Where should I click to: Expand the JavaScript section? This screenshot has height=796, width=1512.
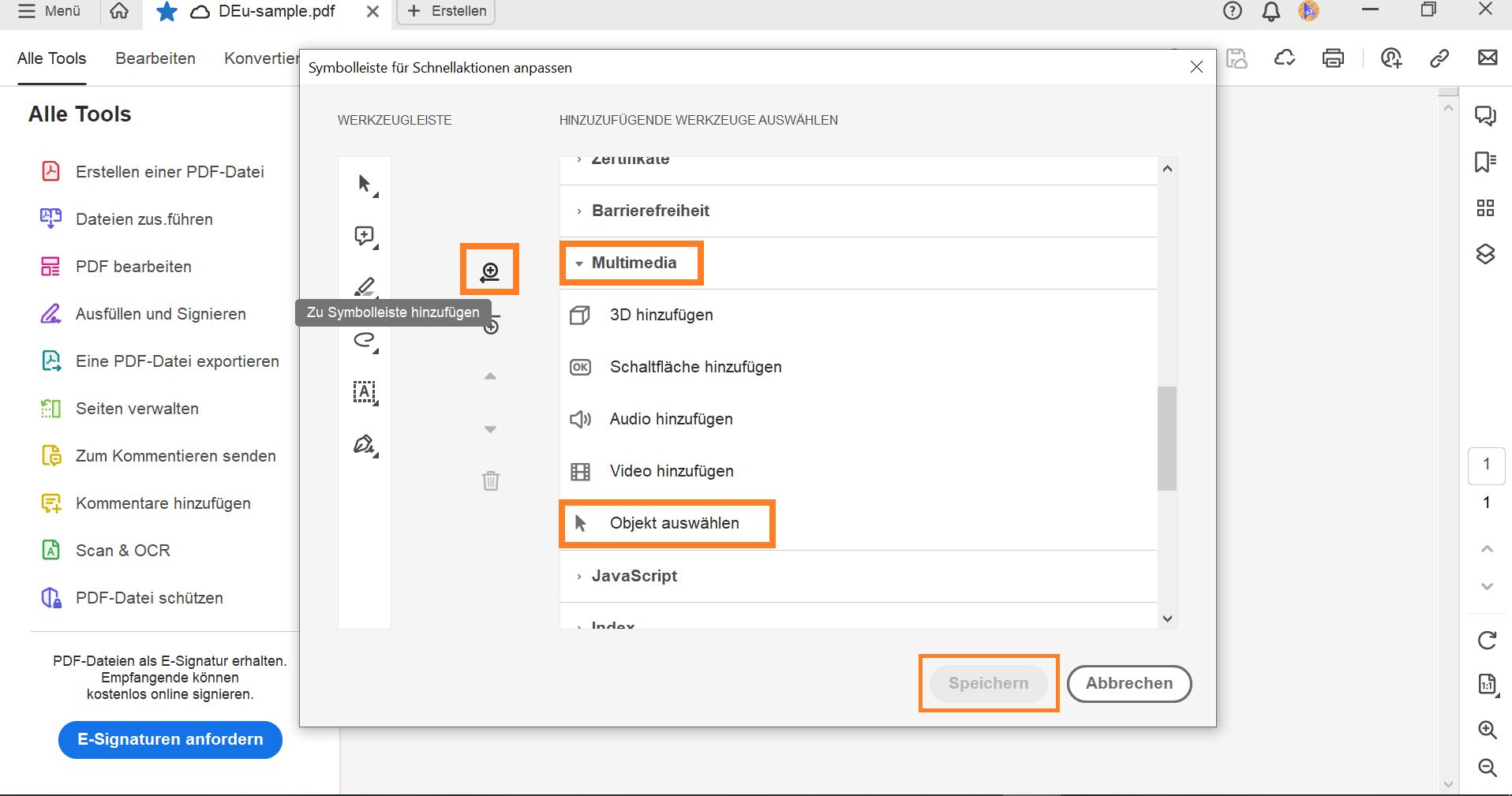pyautogui.click(x=634, y=576)
